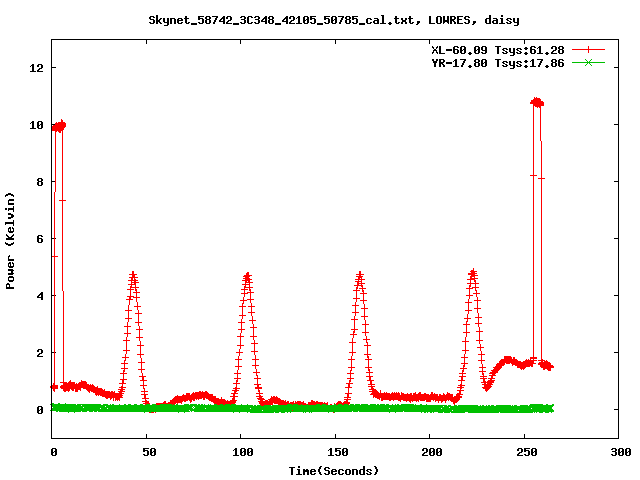Click the x-axis tick label 150
640x480 pixels.
point(338,452)
